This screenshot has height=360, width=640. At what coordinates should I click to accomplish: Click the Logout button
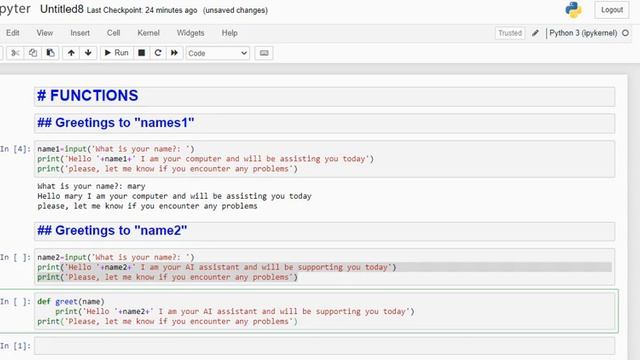612,10
